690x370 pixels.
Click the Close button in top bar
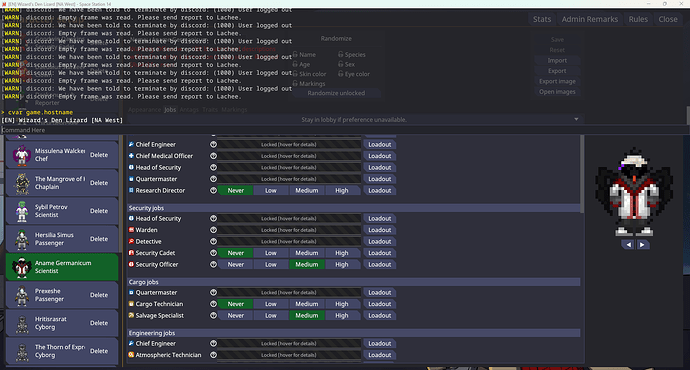668,19
